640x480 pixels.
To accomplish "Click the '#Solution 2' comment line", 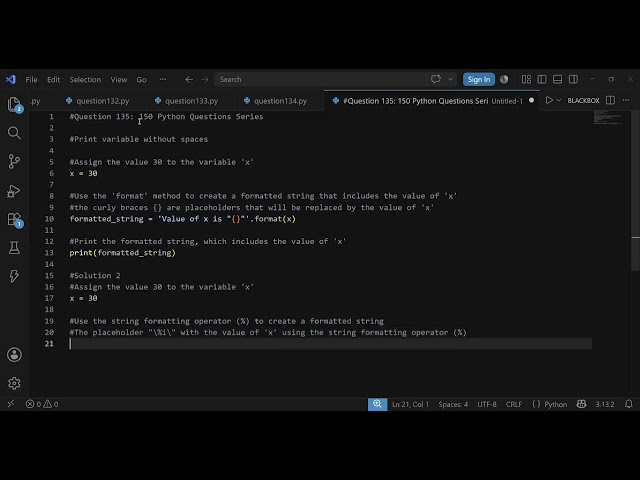I will pyautogui.click(x=95, y=276).
